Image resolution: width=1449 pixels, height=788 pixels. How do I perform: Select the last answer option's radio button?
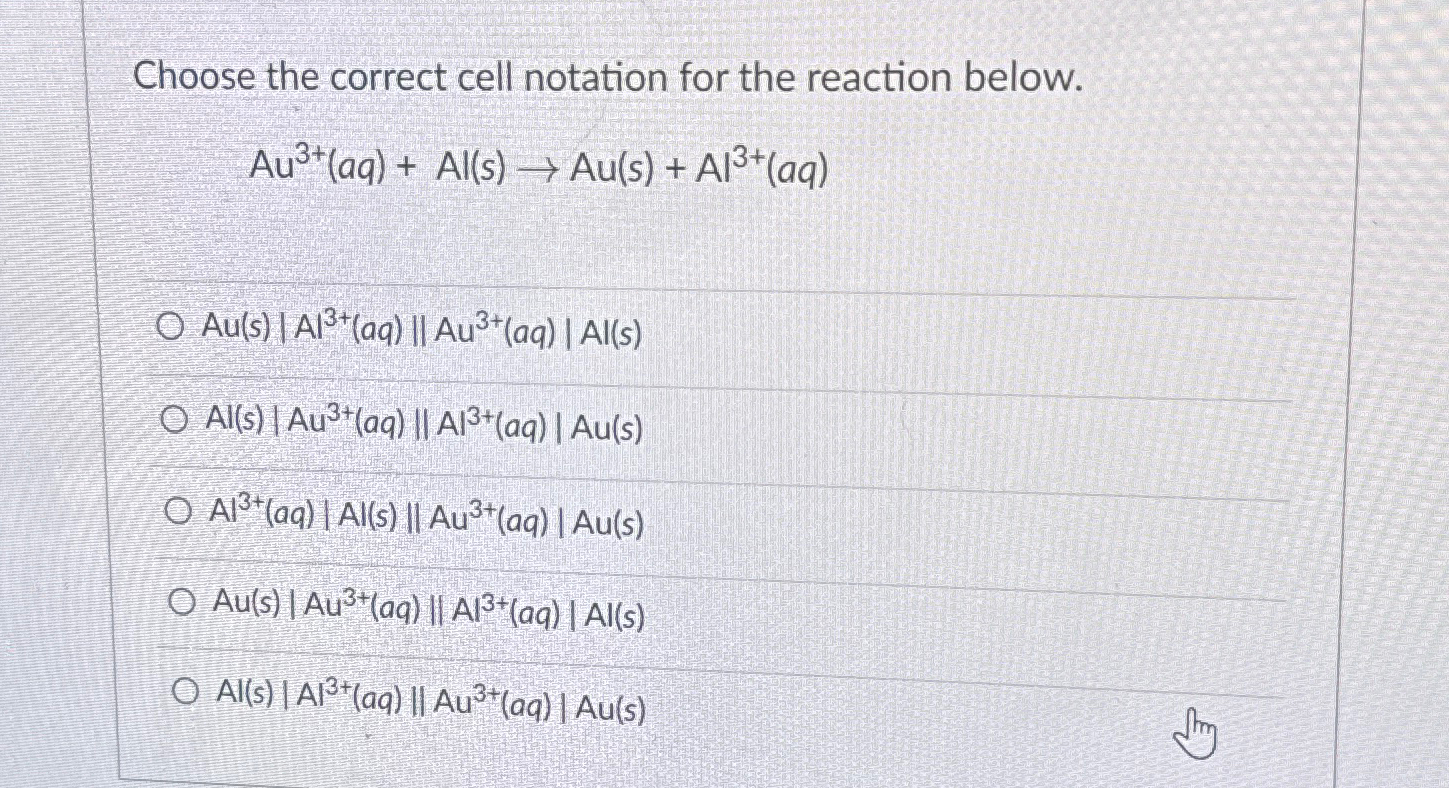[x=188, y=693]
